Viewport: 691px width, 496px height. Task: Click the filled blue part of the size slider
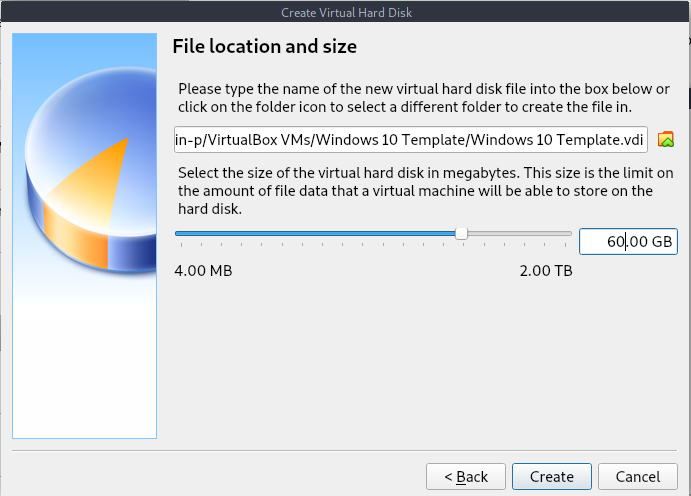click(x=315, y=233)
